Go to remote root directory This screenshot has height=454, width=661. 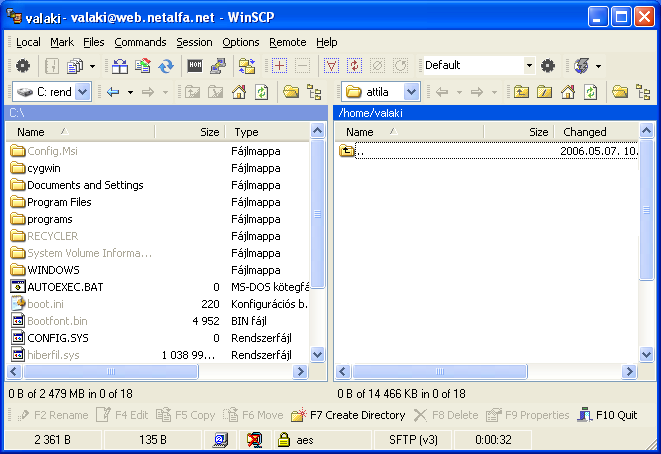[544, 92]
